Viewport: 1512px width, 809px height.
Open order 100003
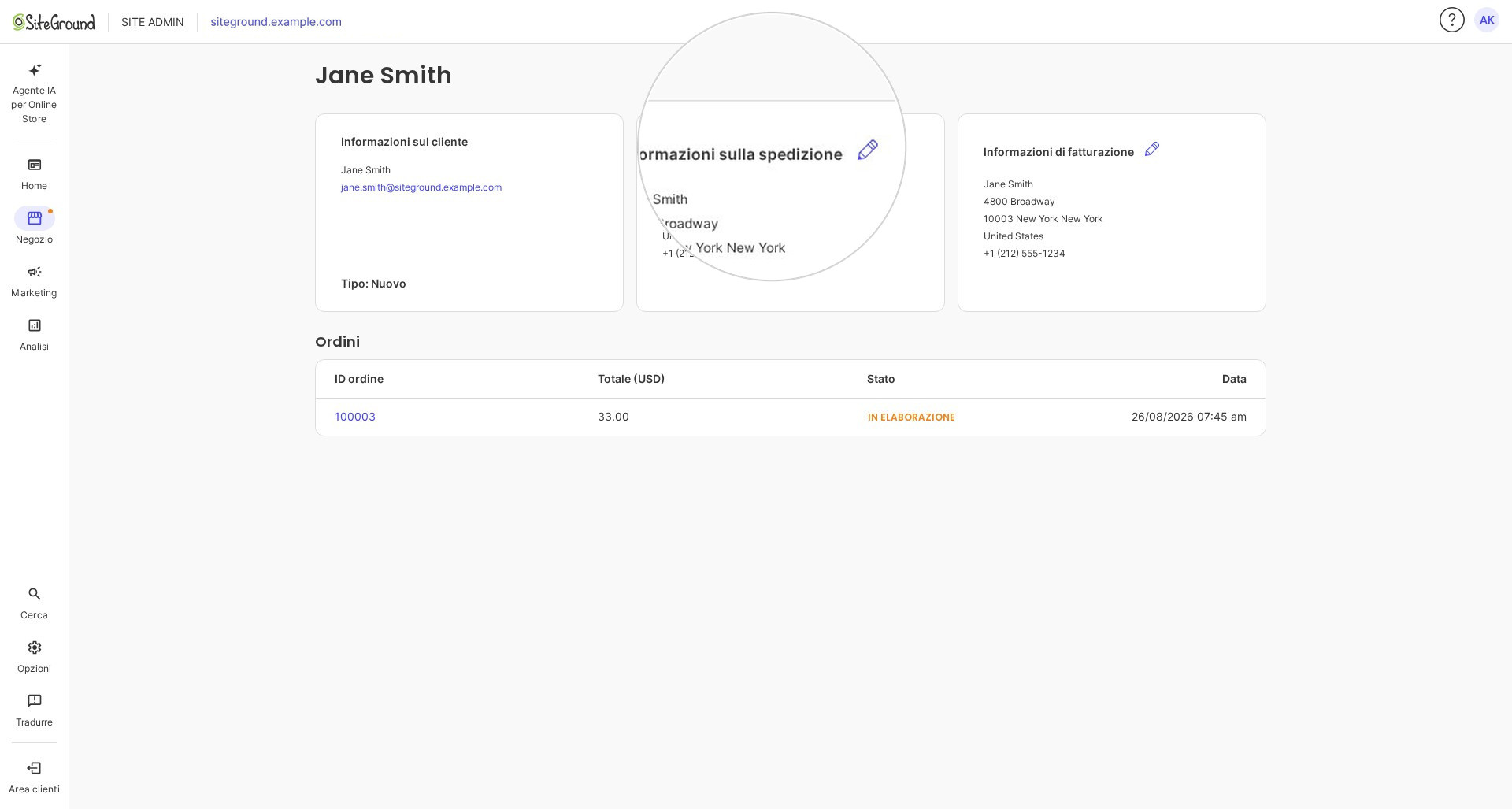(x=354, y=417)
